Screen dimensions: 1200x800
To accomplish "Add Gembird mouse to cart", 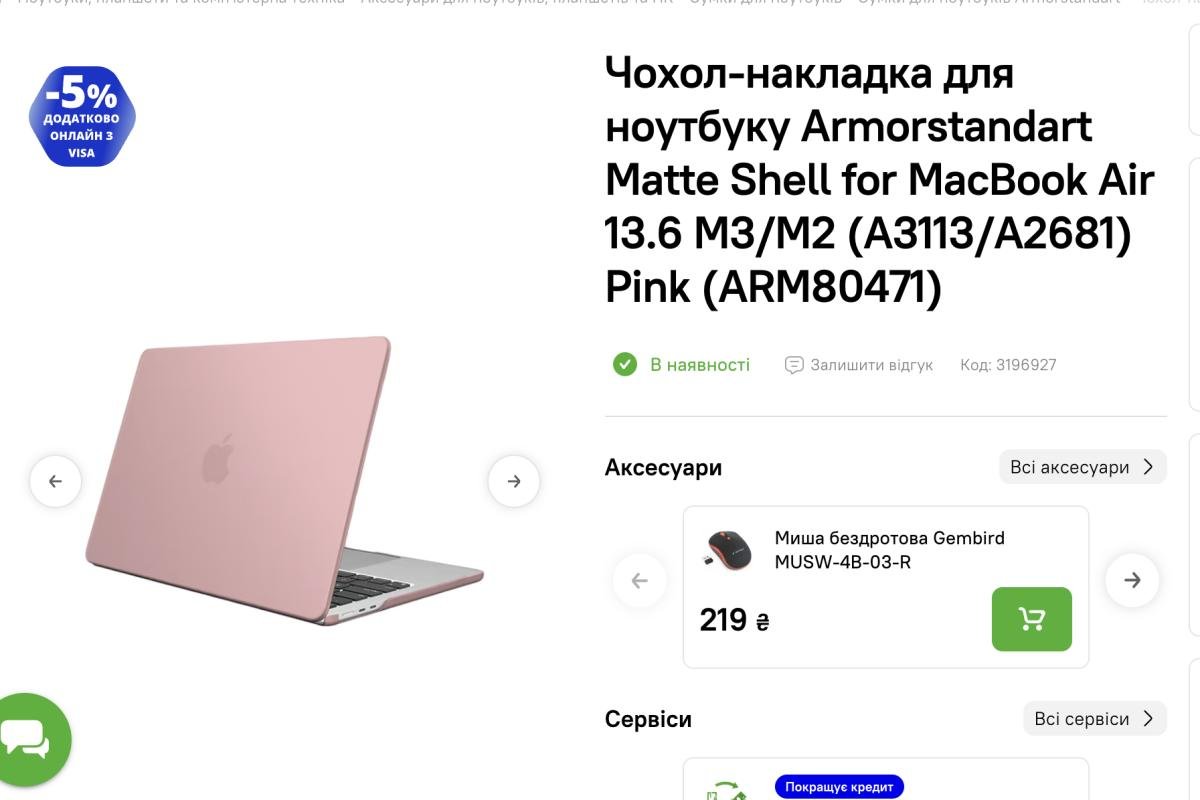I will [x=1031, y=619].
